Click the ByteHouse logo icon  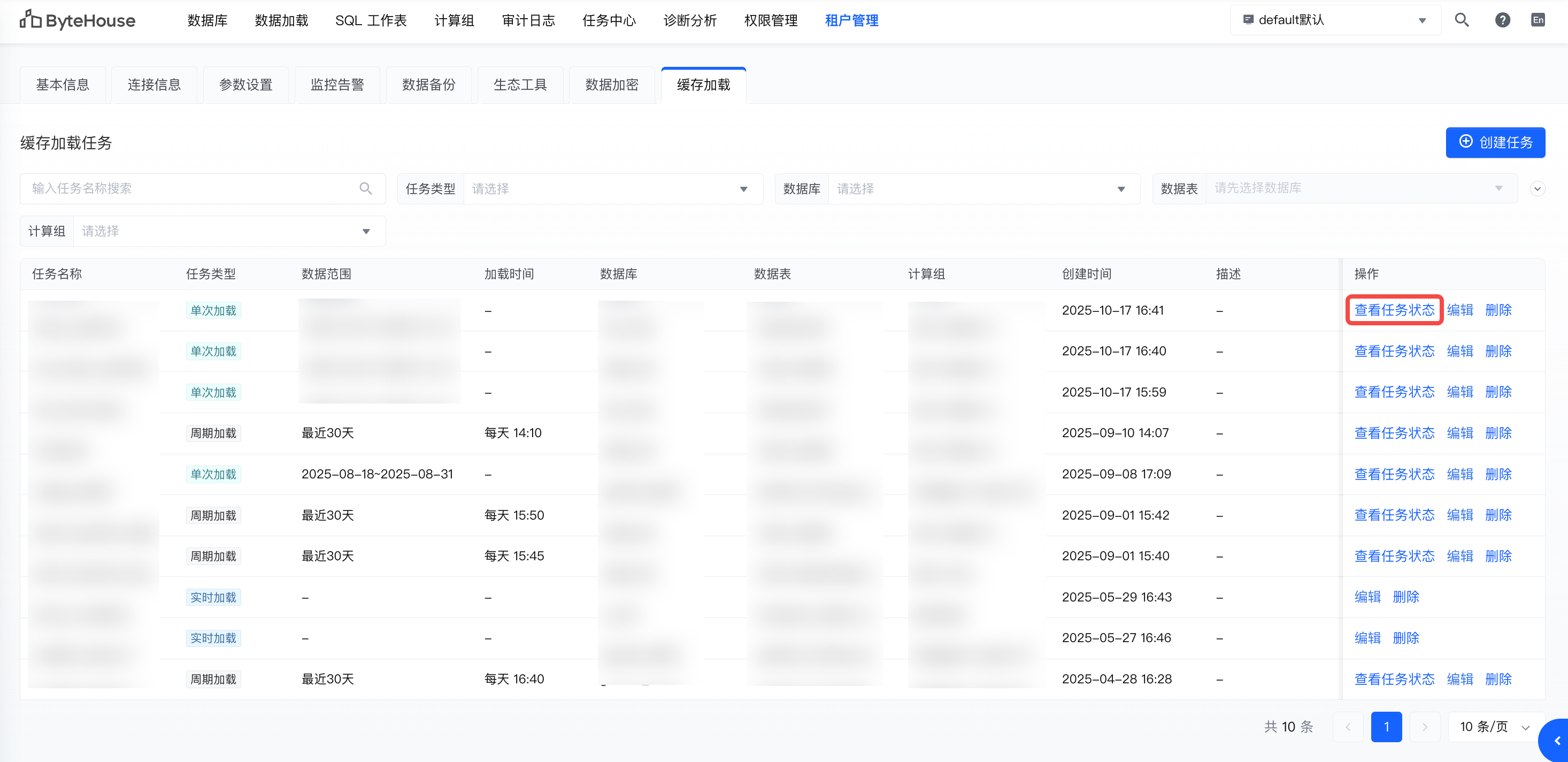click(x=30, y=20)
